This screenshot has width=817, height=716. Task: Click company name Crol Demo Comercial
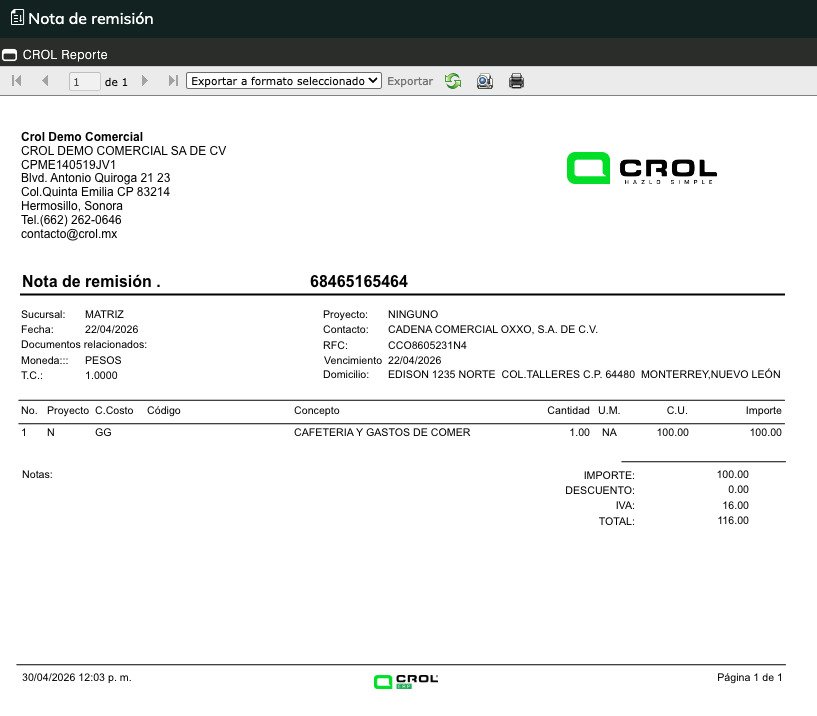[82, 137]
